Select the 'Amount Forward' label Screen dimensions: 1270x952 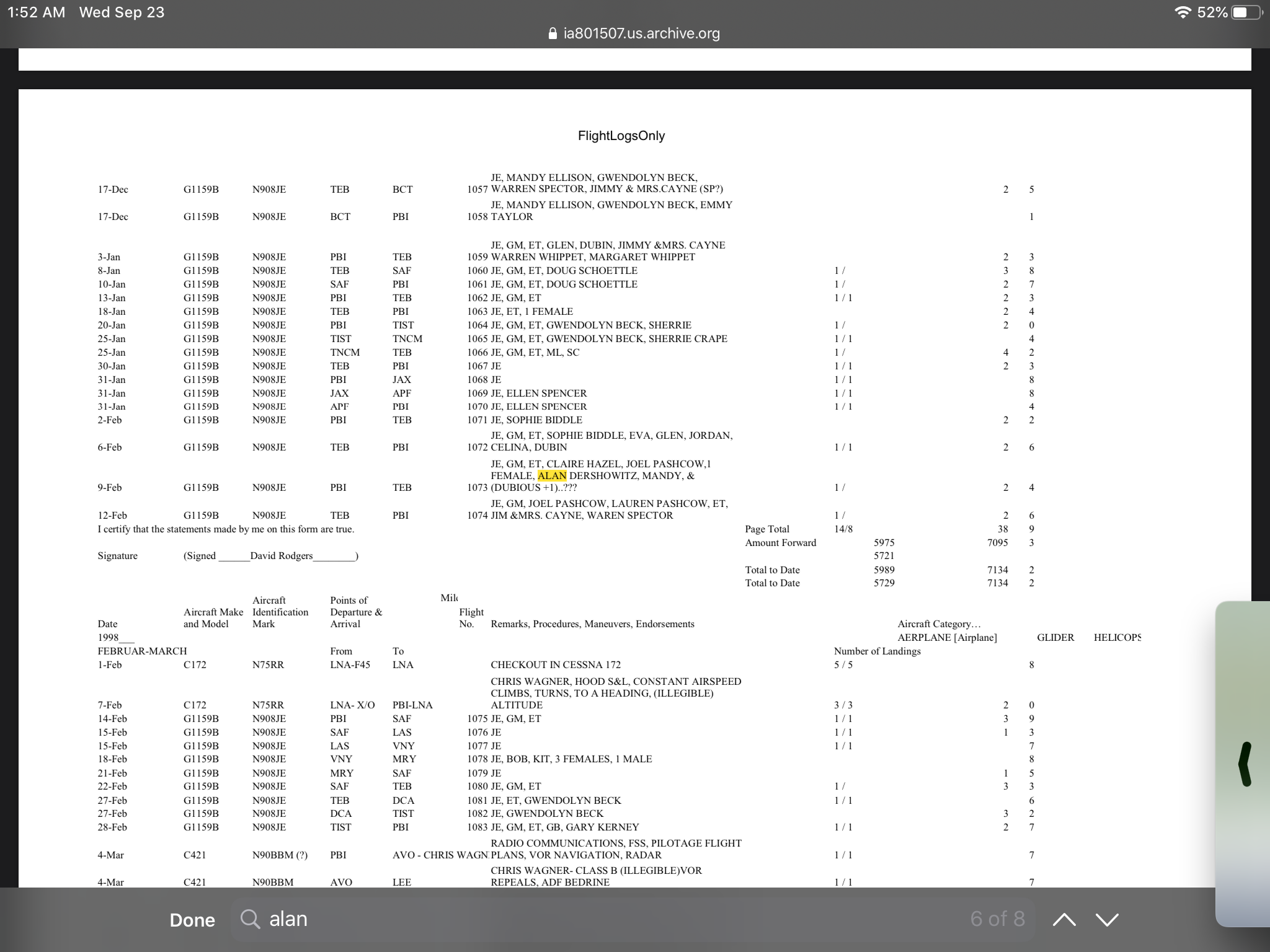(x=781, y=543)
